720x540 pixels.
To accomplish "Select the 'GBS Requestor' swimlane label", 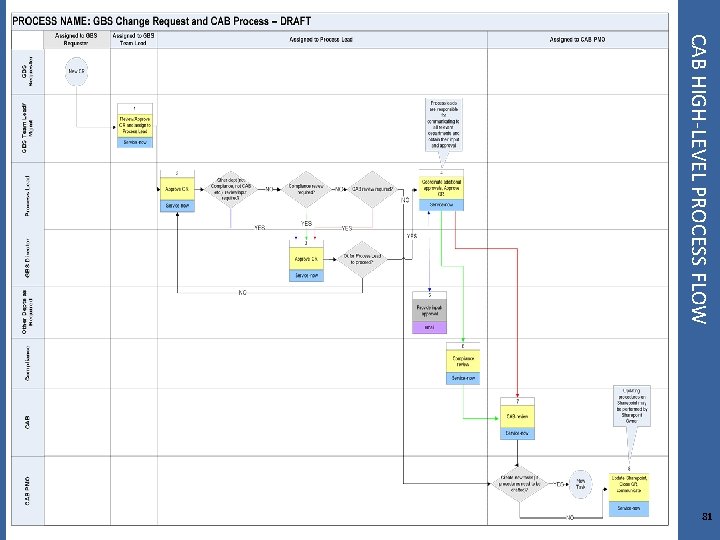I will (x=28, y=71).
